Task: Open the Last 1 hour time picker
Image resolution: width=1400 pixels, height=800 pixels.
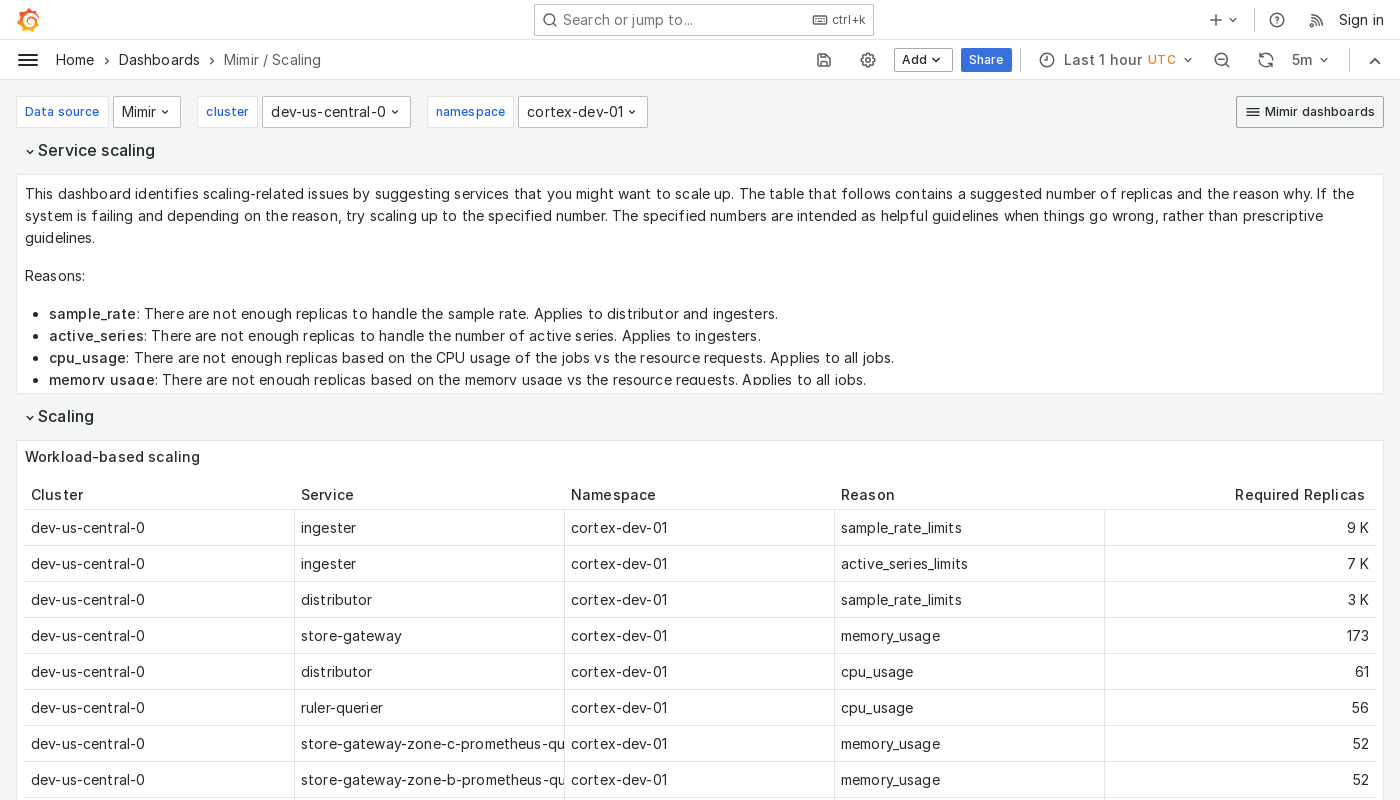Action: pos(1116,60)
